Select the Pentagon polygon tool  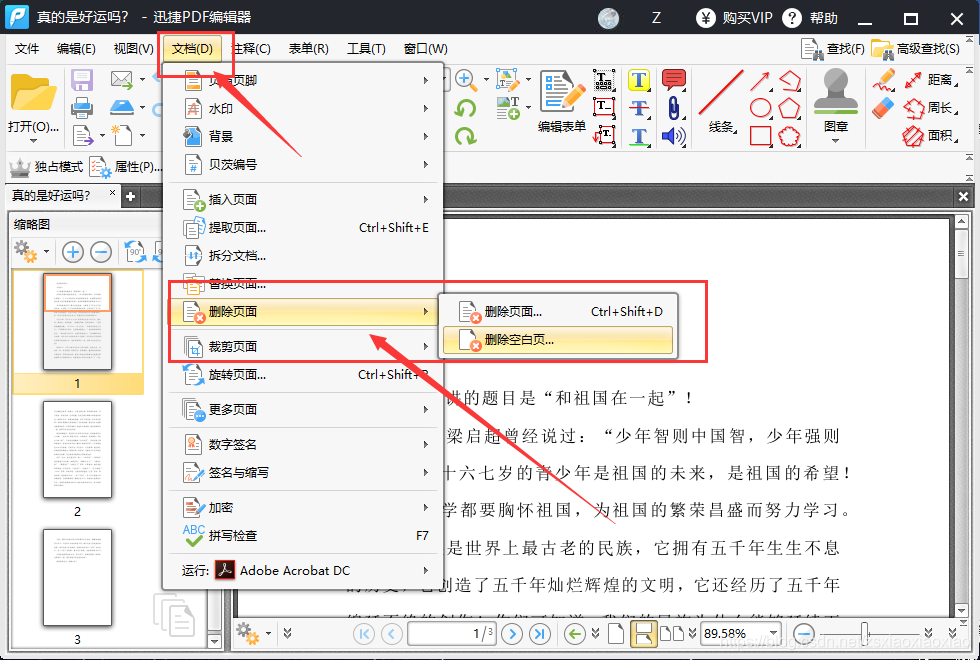click(x=789, y=108)
